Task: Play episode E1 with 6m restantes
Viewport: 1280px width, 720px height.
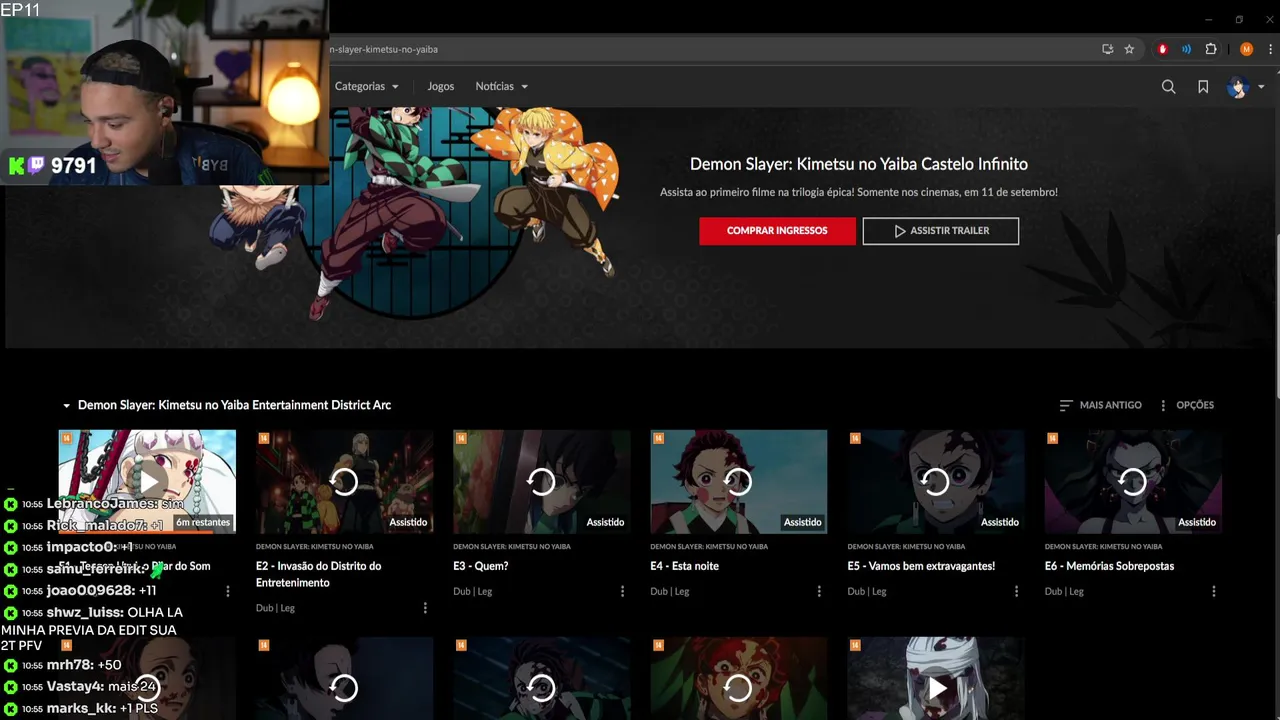Action: click(x=147, y=481)
